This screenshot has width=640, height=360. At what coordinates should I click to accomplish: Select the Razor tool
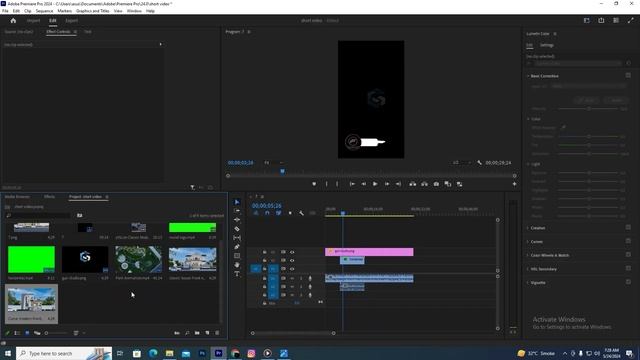237,229
